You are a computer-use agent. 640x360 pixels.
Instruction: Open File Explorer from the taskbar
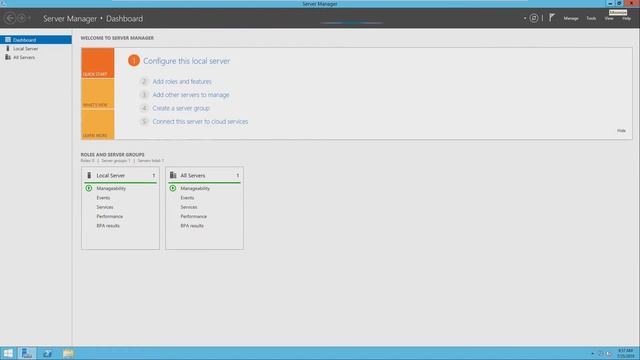point(68,353)
